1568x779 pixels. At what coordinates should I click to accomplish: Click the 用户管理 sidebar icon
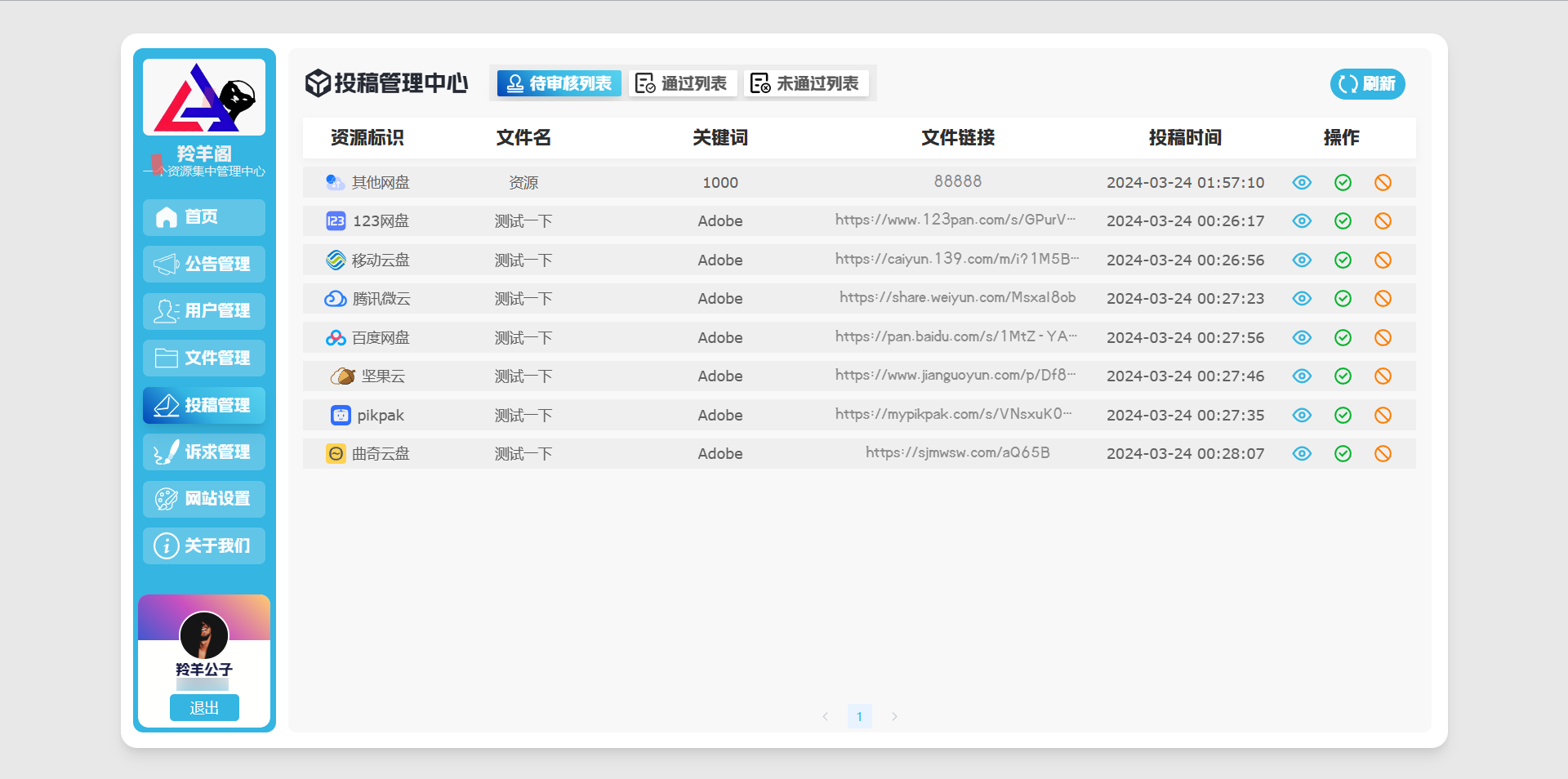click(x=166, y=311)
